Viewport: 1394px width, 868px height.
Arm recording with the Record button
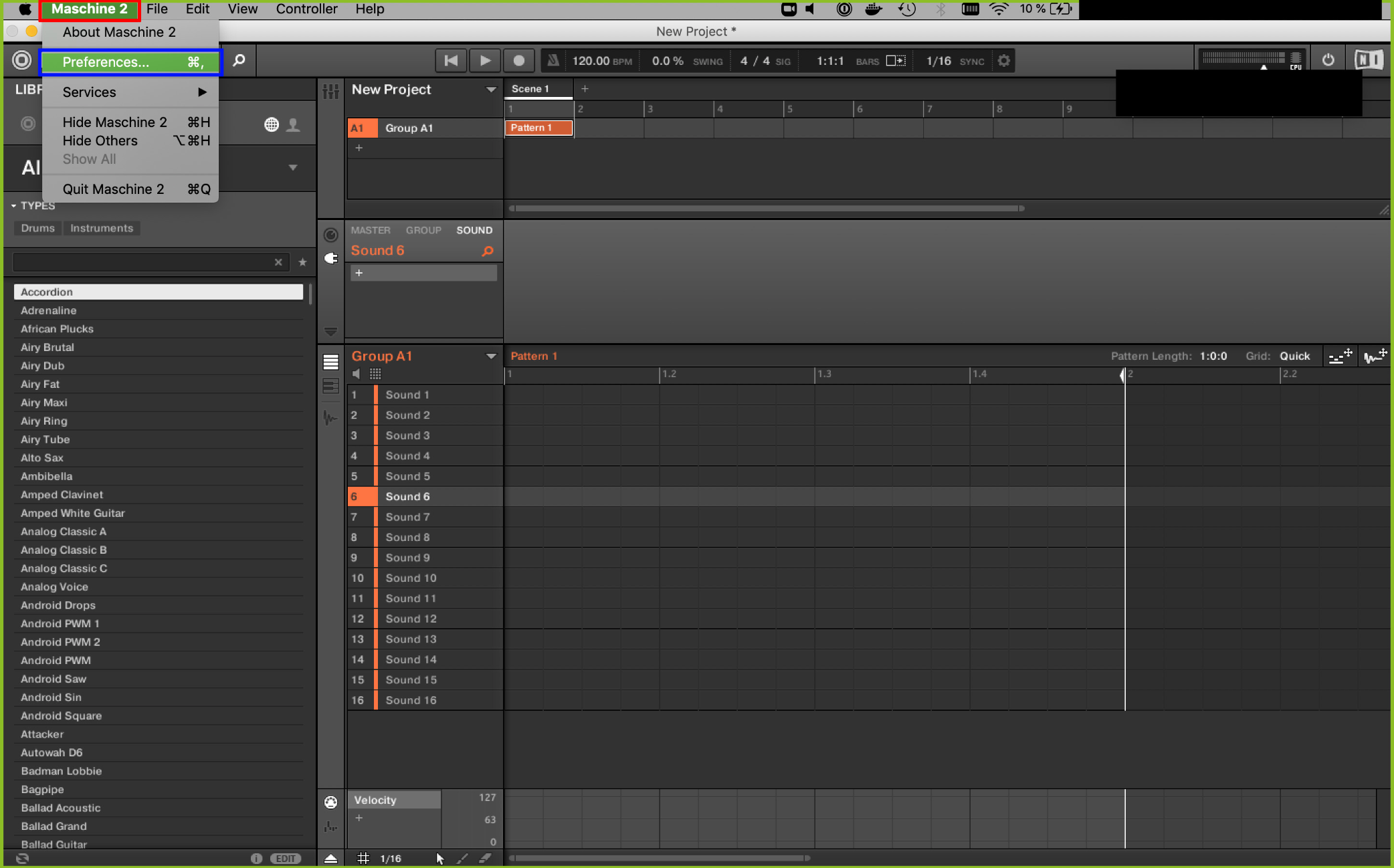pos(518,61)
